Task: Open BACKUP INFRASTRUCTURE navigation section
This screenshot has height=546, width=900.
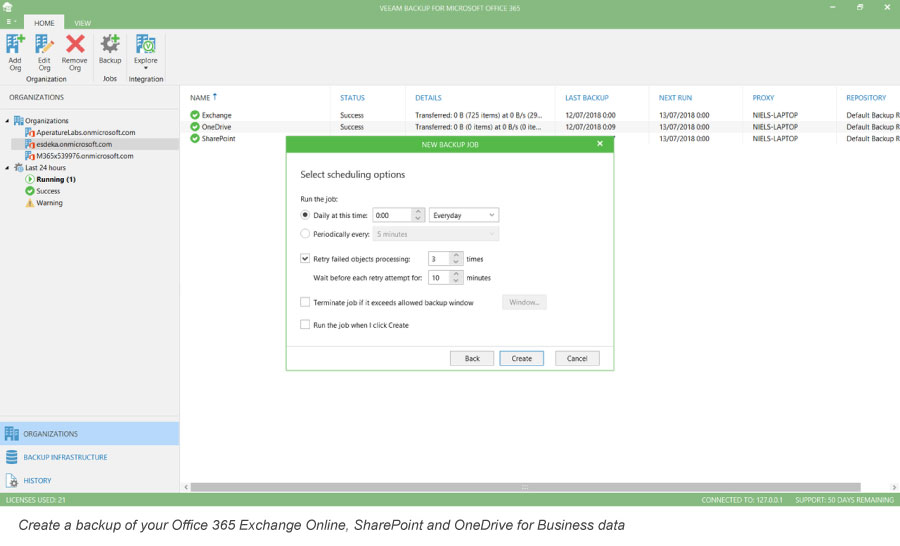Action: 90,457
